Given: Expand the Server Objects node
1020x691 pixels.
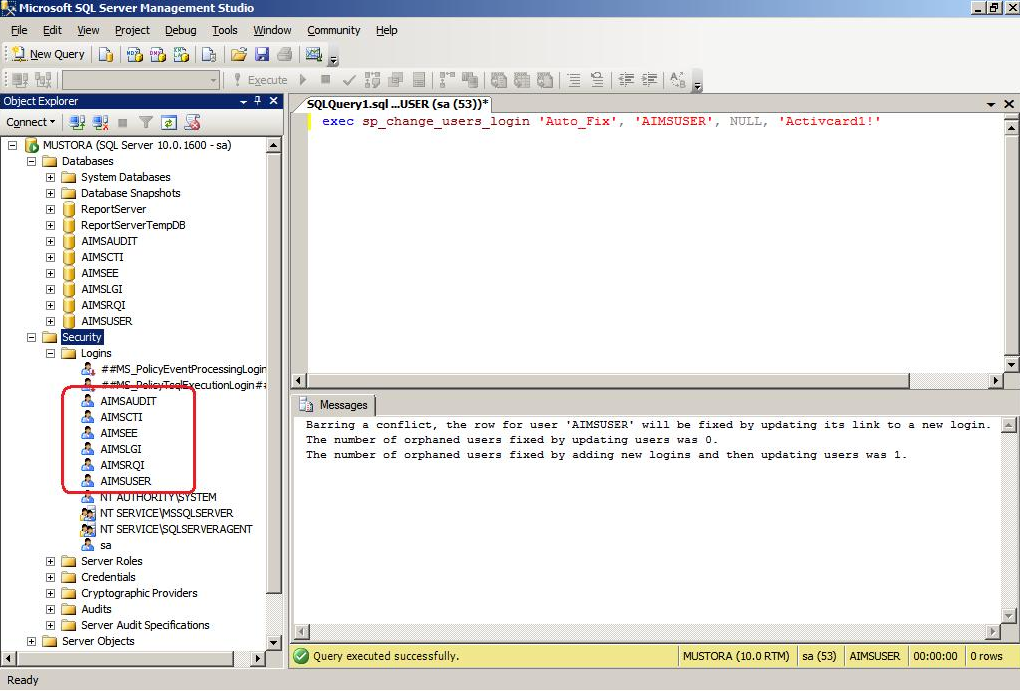Looking at the screenshot, I should tap(31, 641).
